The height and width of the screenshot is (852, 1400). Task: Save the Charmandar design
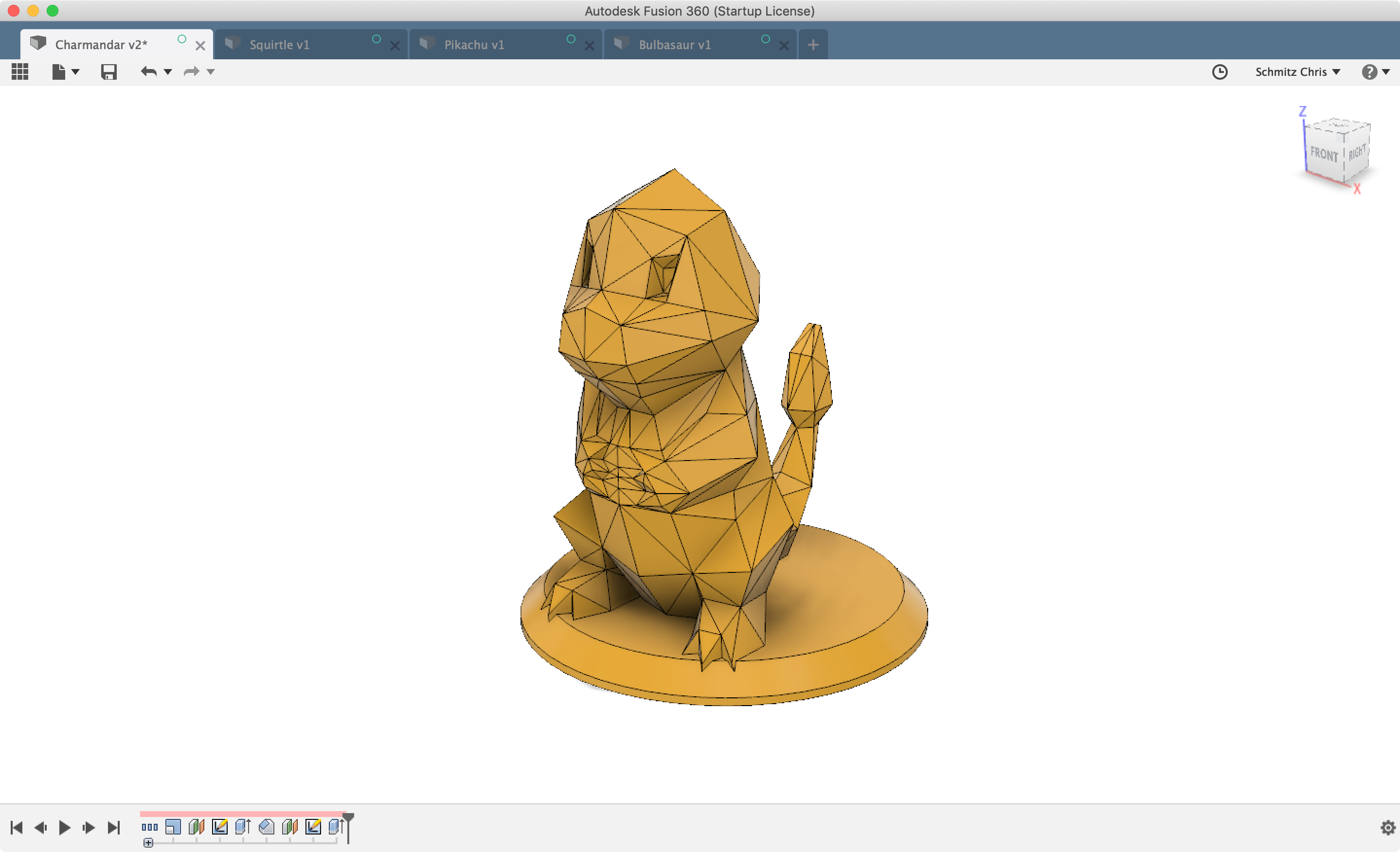click(108, 71)
